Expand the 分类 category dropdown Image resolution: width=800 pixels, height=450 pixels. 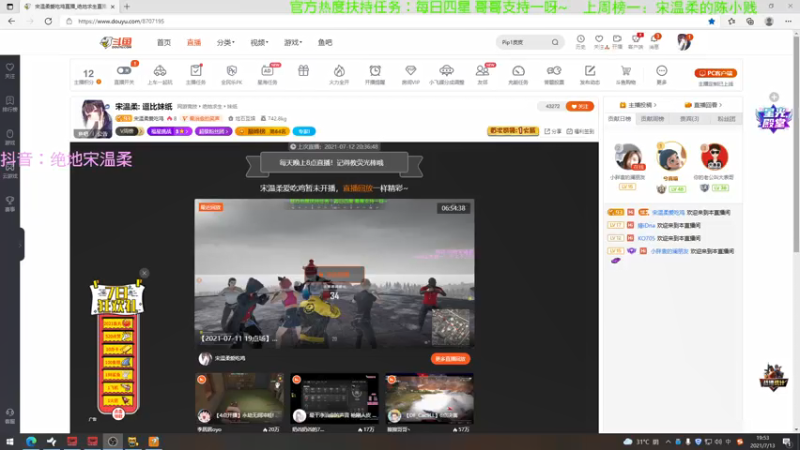pos(226,42)
